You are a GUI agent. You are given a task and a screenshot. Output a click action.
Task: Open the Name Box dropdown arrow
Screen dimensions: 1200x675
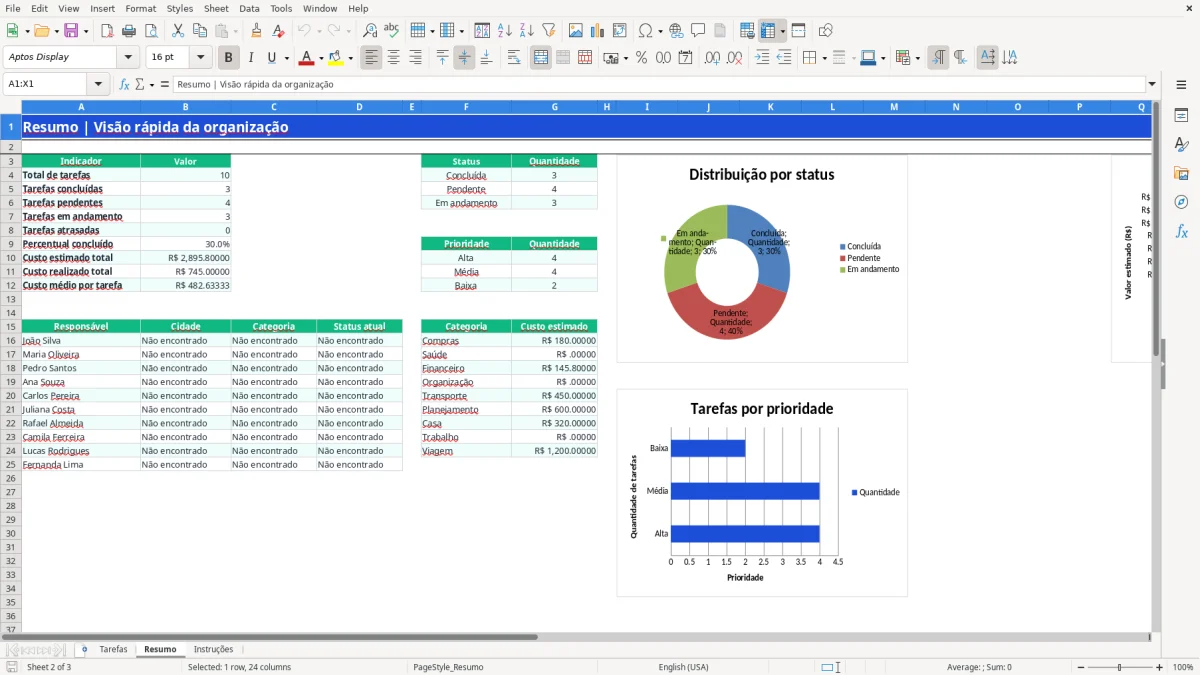[98, 84]
